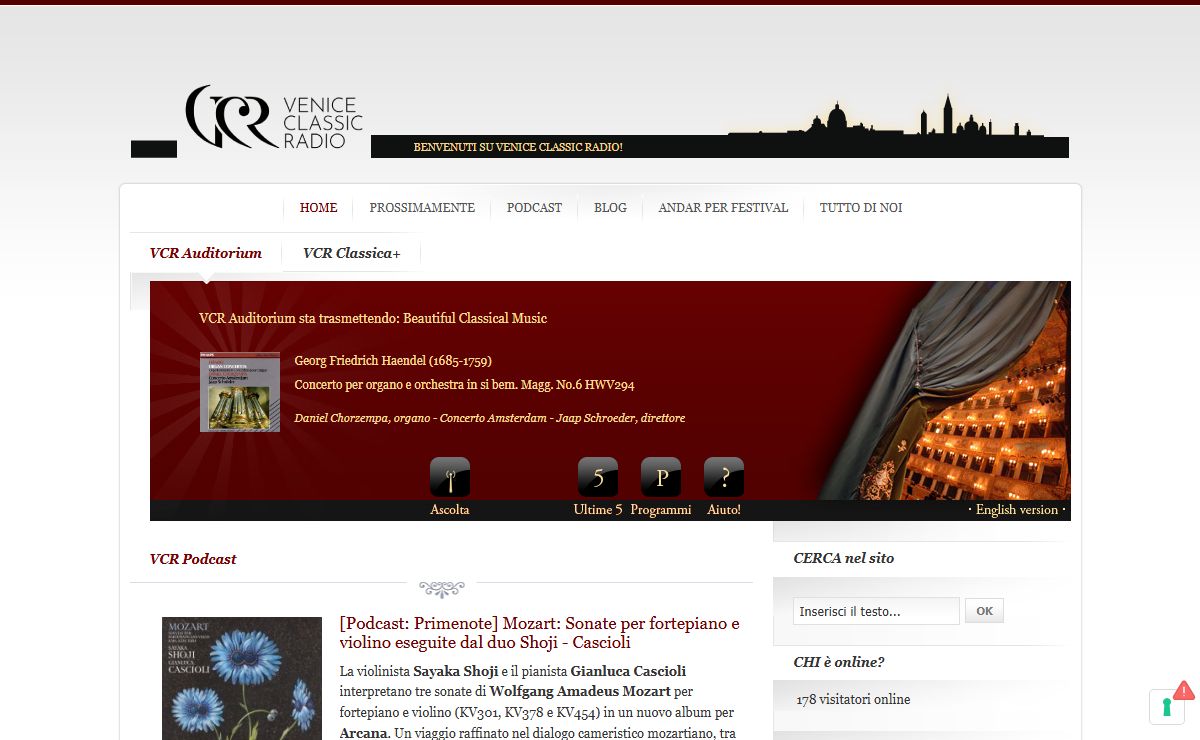
Task: Open ANDAR PER FESTIVAL menu
Action: (x=723, y=208)
